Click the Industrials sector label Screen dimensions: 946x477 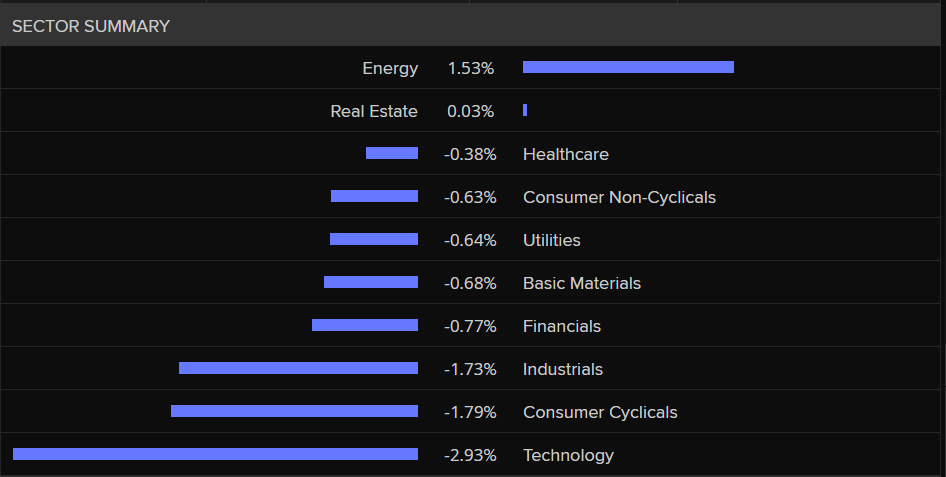coord(562,369)
